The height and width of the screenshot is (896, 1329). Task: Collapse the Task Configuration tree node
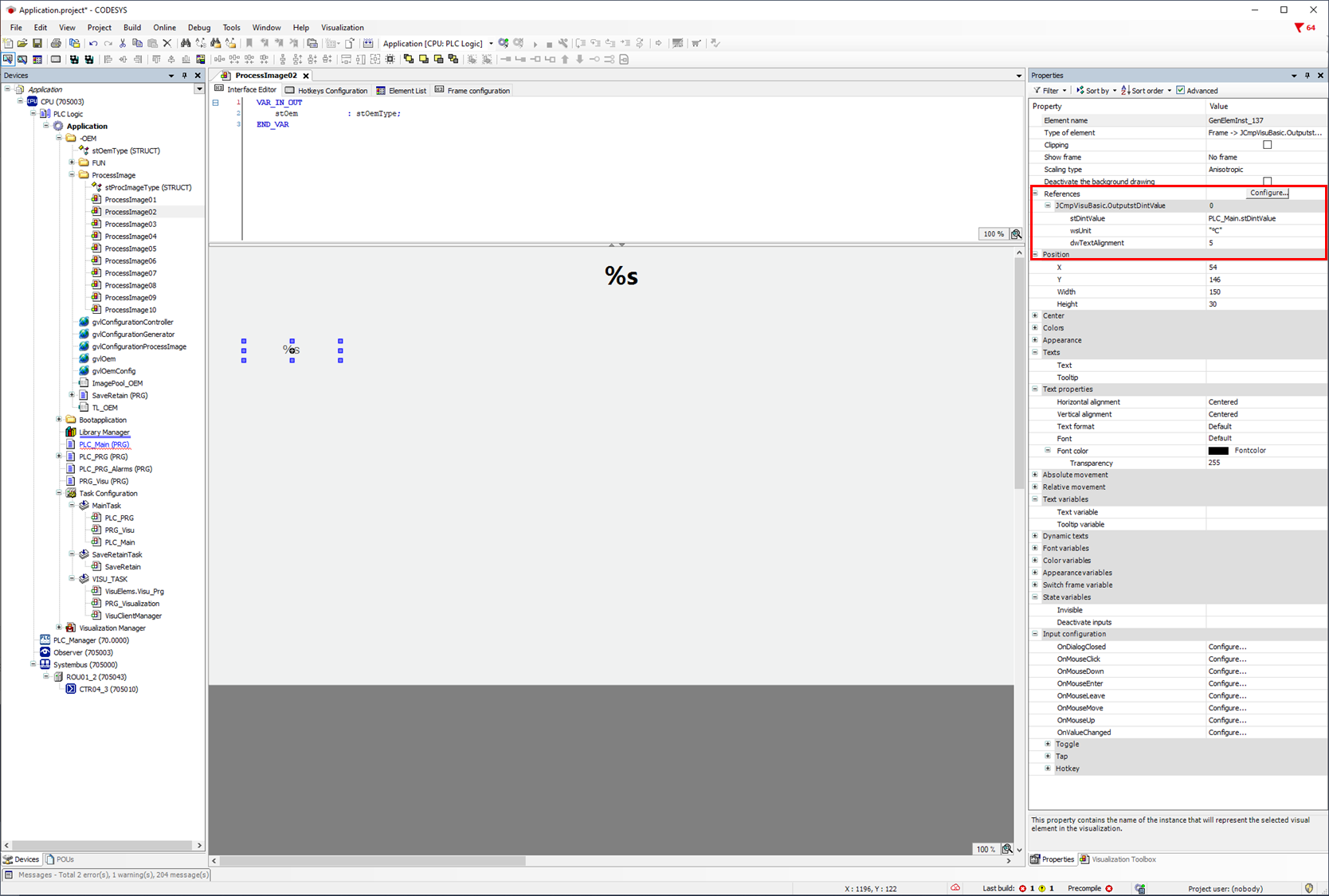click(x=59, y=494)
